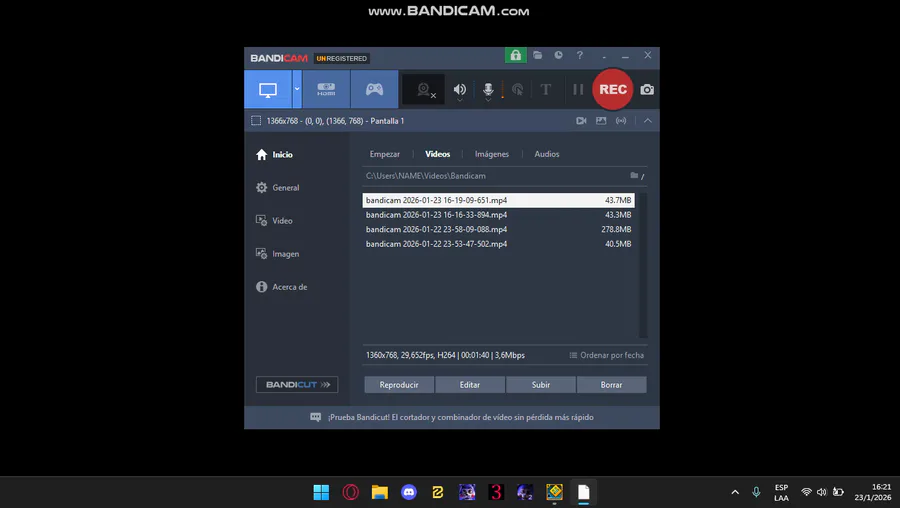The height and width of the screenshot is (508, 900).
Task: Switch to Empezar tab
Action: [x=385, y=154]
